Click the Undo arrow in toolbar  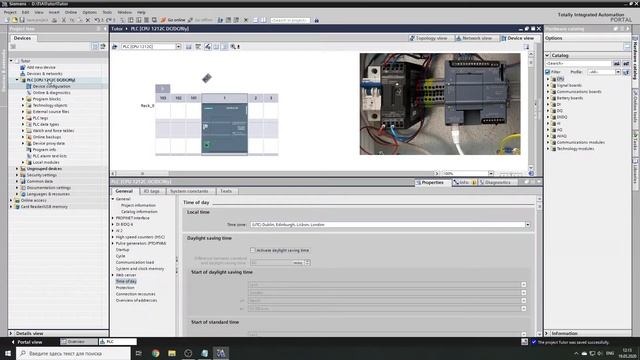click(97, 20)
